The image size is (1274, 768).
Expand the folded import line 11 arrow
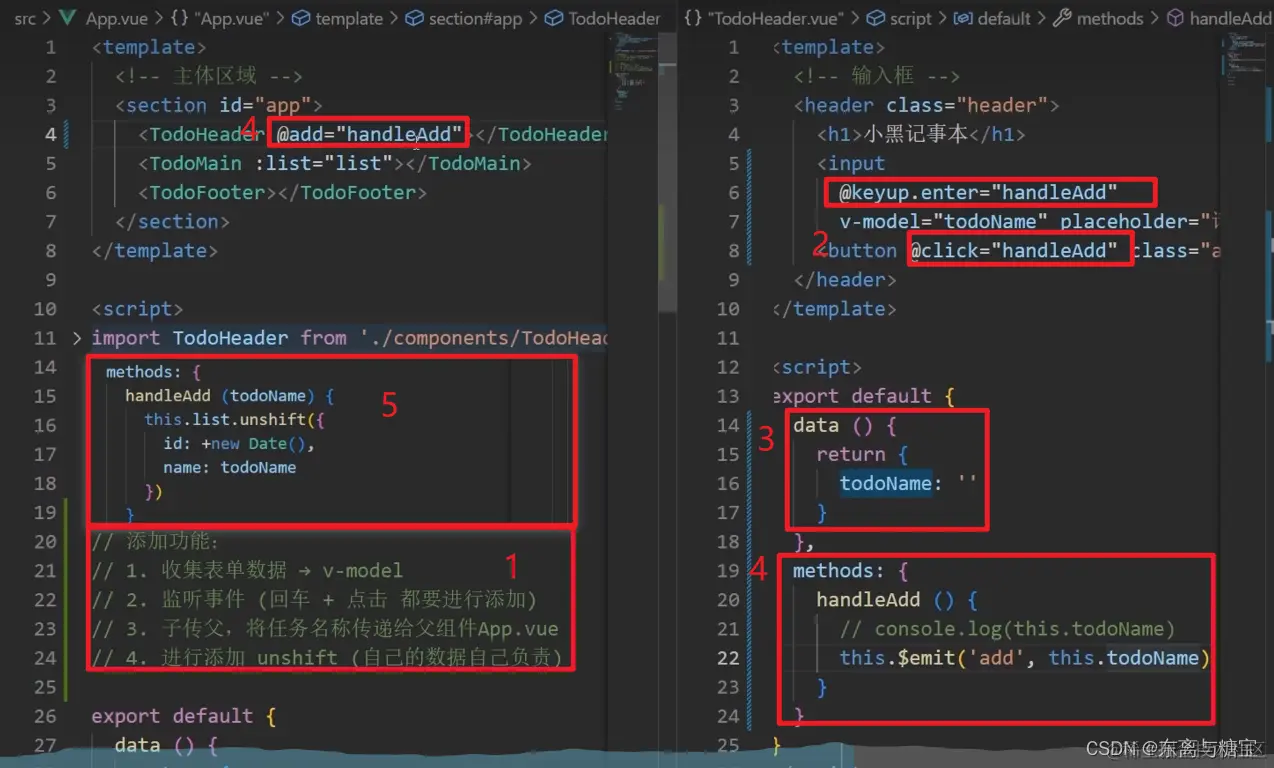77,339
